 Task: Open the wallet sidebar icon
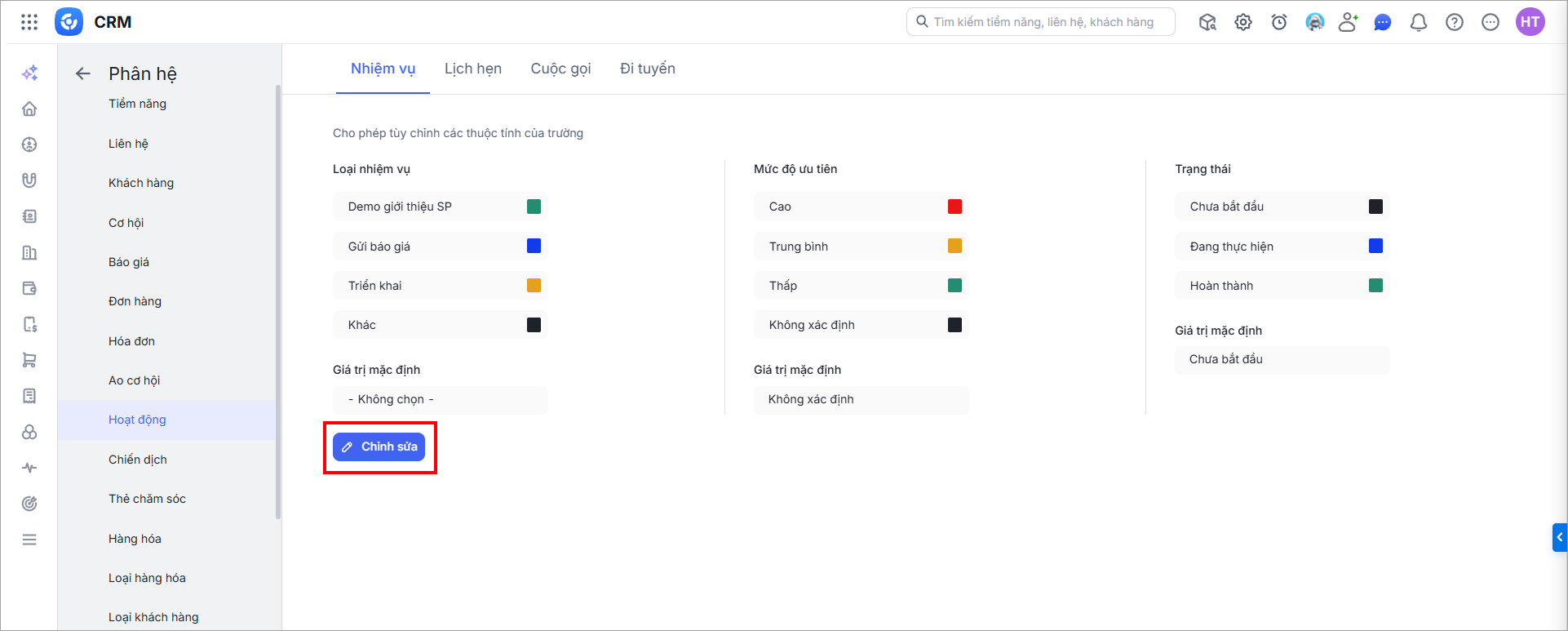tap(29, 288)
